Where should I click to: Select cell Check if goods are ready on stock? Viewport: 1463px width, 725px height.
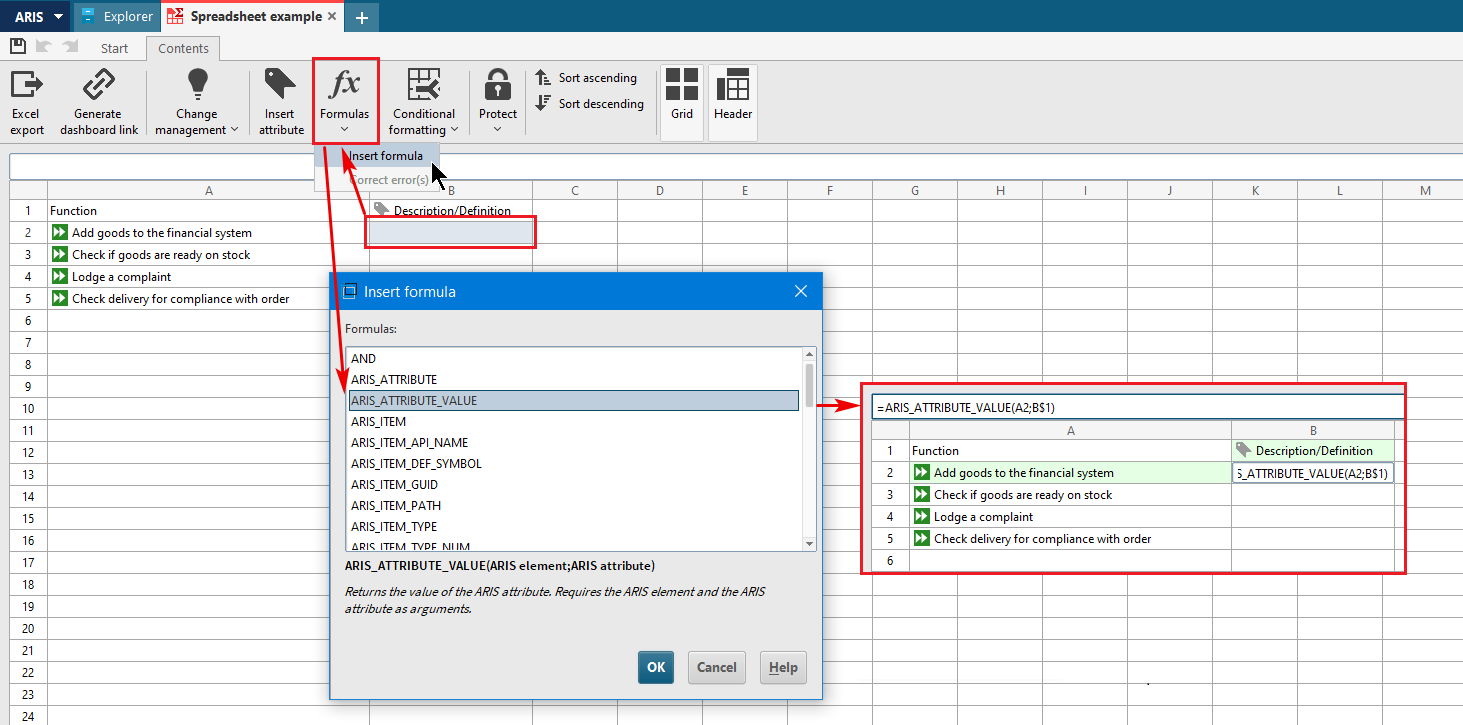click(x=208, y=255)
